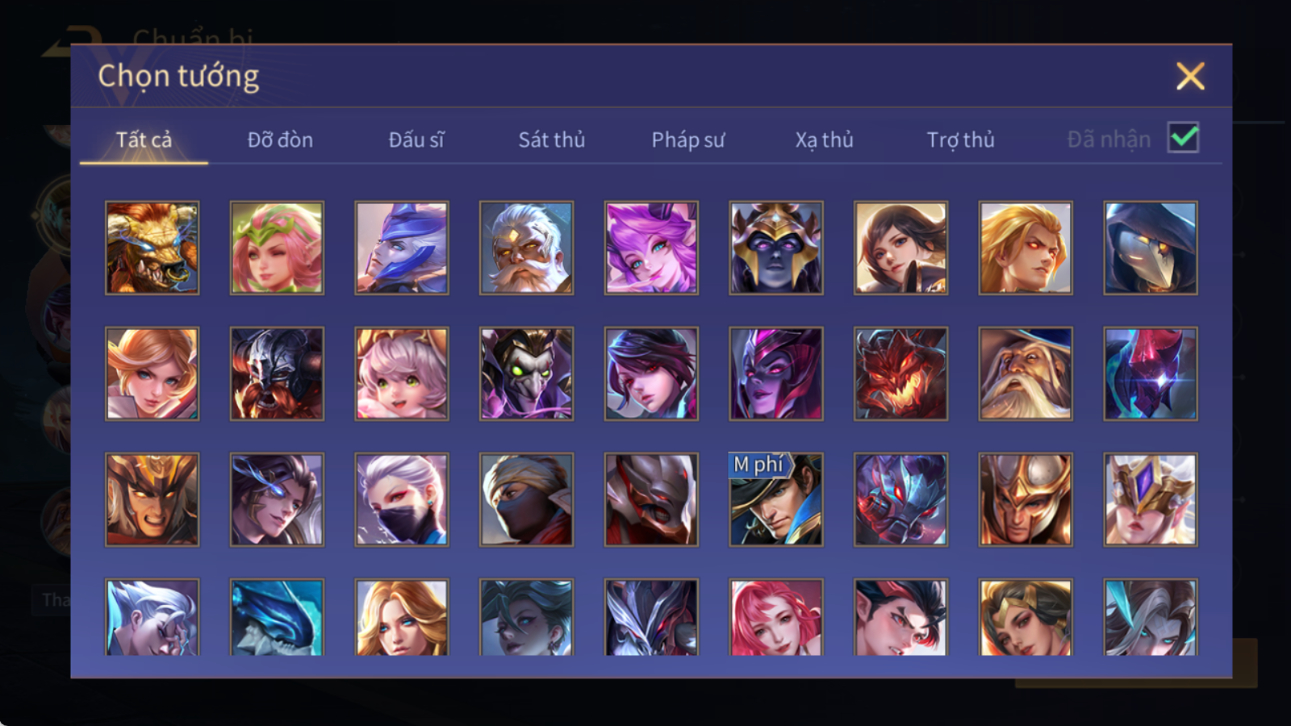Pick the white-haired masked ninja girl portrait

click(402, 500)
